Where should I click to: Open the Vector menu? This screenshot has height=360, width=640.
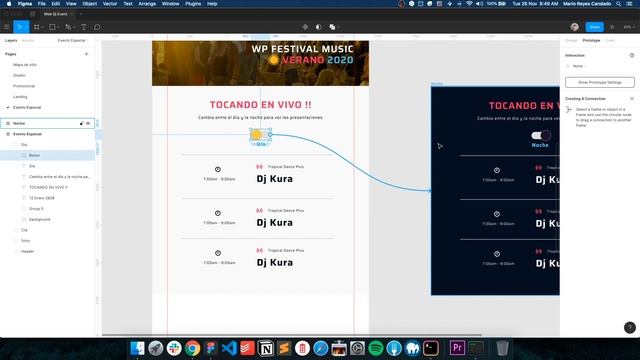click(x=110, y=4)
